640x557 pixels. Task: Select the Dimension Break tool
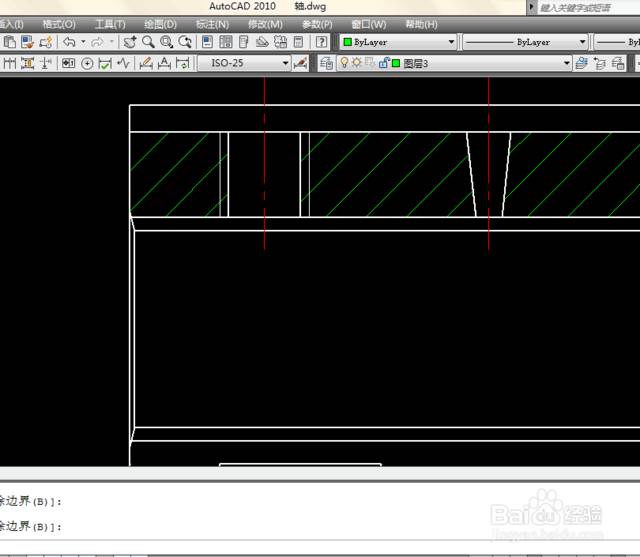tap(46, 63)
